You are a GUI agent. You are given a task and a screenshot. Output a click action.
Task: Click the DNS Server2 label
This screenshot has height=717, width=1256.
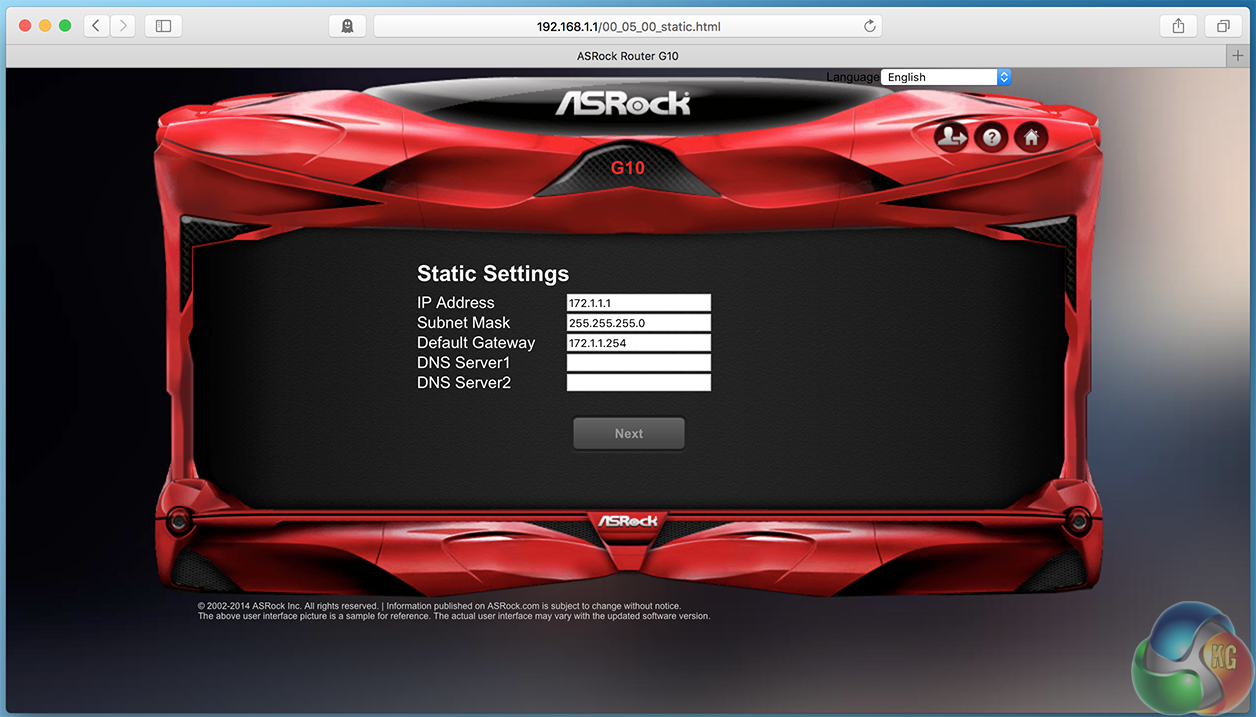(464, 383)
